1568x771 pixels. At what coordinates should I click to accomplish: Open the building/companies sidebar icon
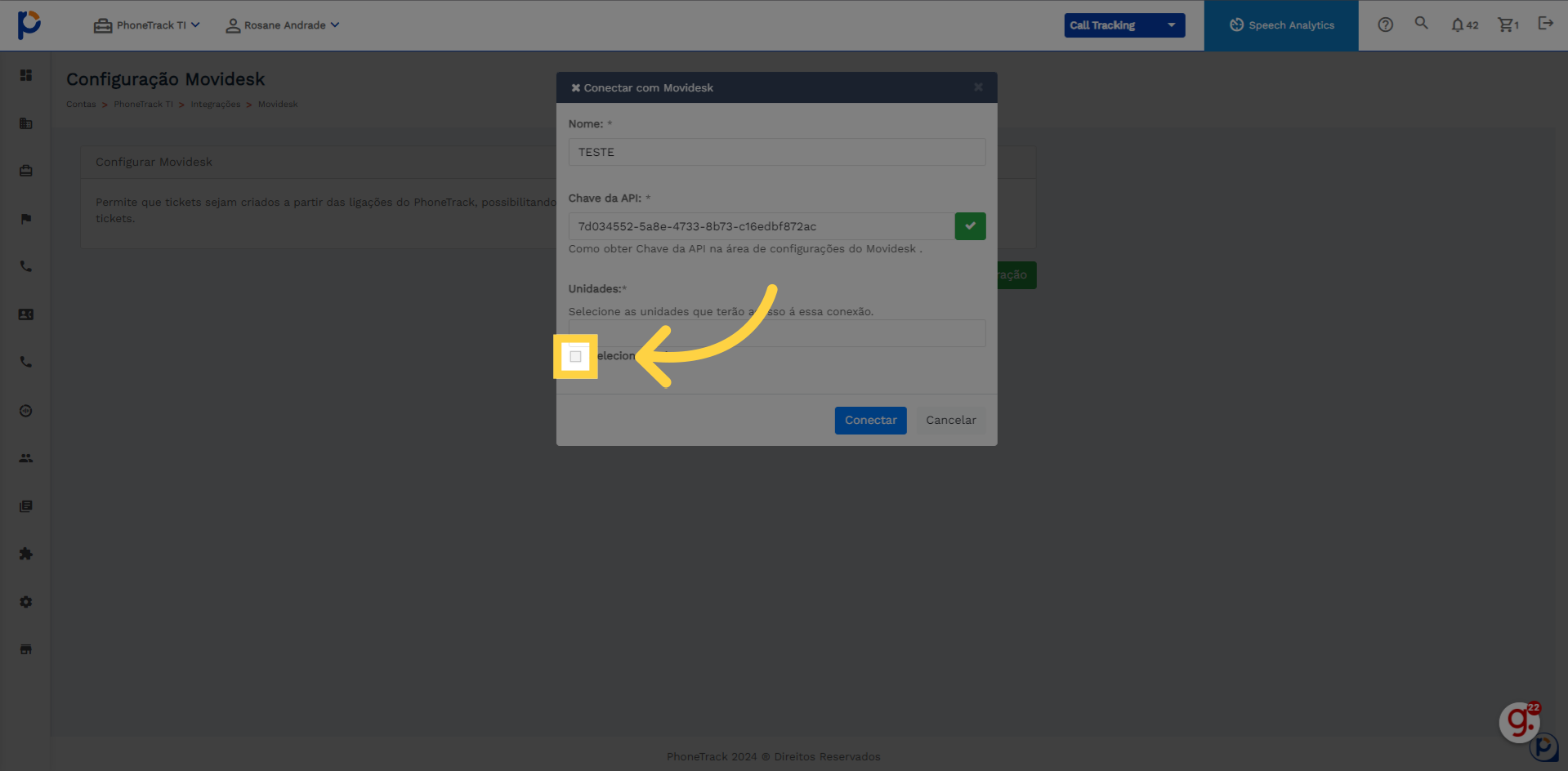(x=26, y=123)
